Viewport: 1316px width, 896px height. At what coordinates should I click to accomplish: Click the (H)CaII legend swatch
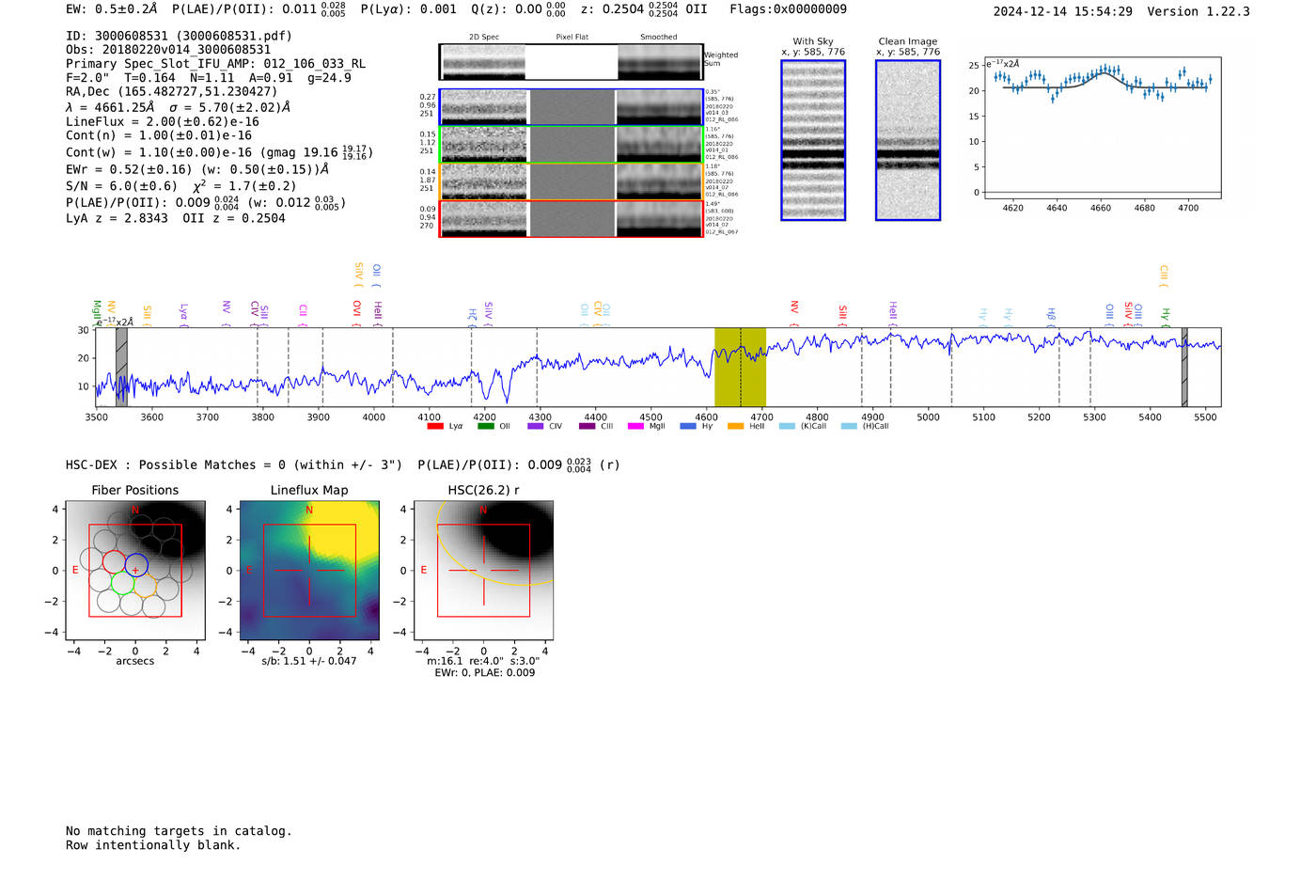click(x=849, y=427)
